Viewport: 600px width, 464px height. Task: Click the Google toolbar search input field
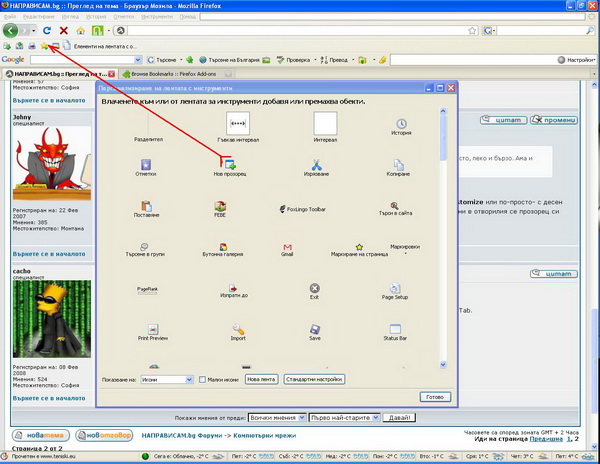[82, 60]
